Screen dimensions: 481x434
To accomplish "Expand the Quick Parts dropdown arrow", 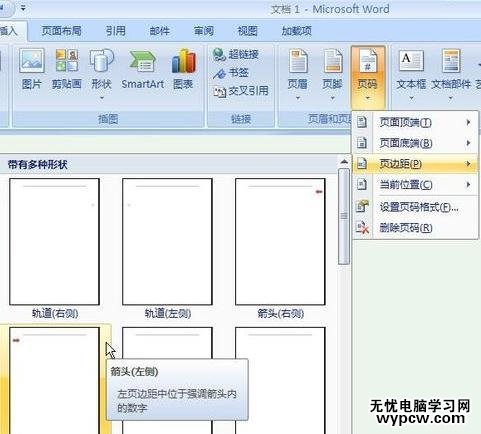I will [x=451, y=98].
